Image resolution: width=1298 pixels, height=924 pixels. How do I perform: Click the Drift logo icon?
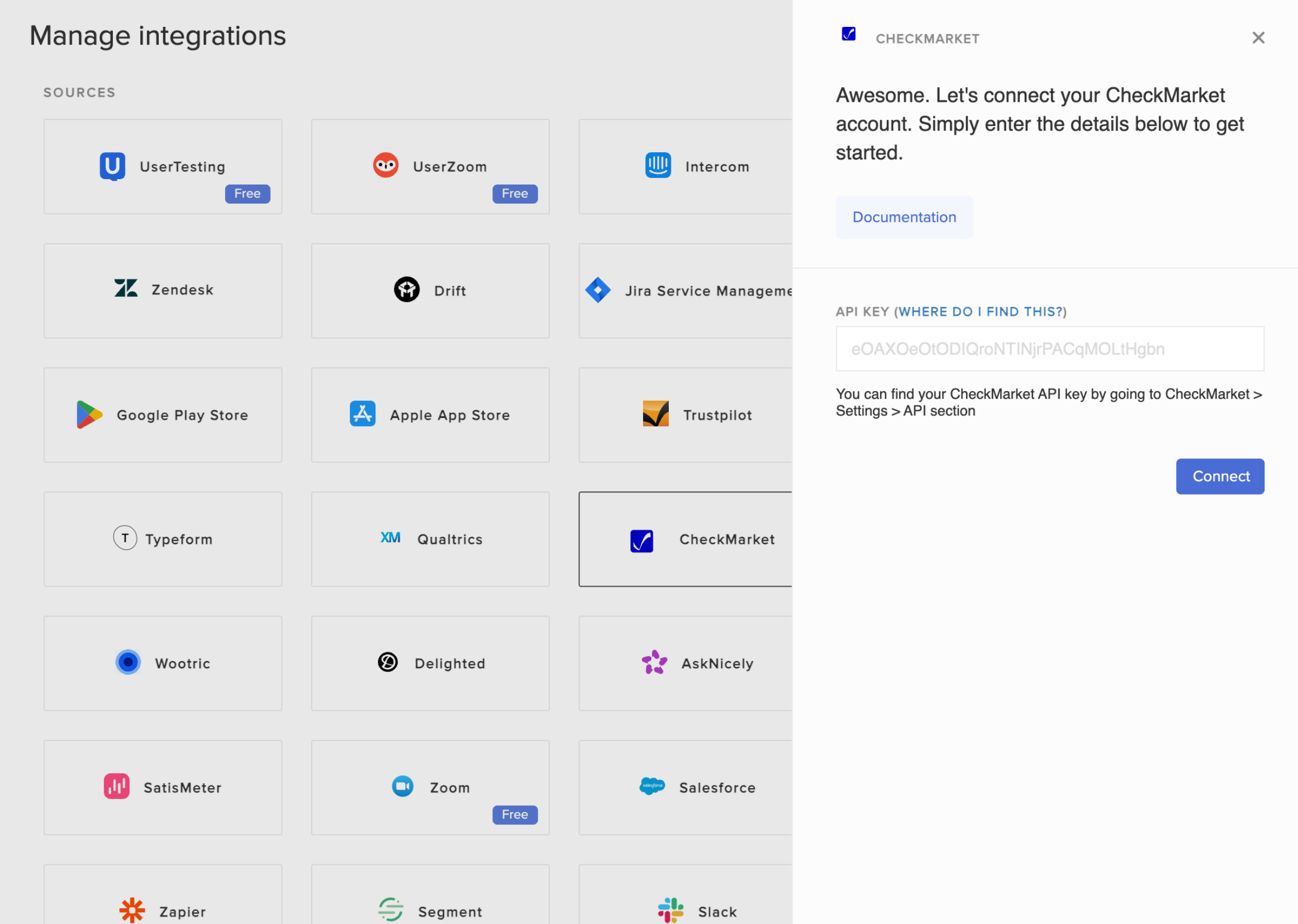point(407,290)
